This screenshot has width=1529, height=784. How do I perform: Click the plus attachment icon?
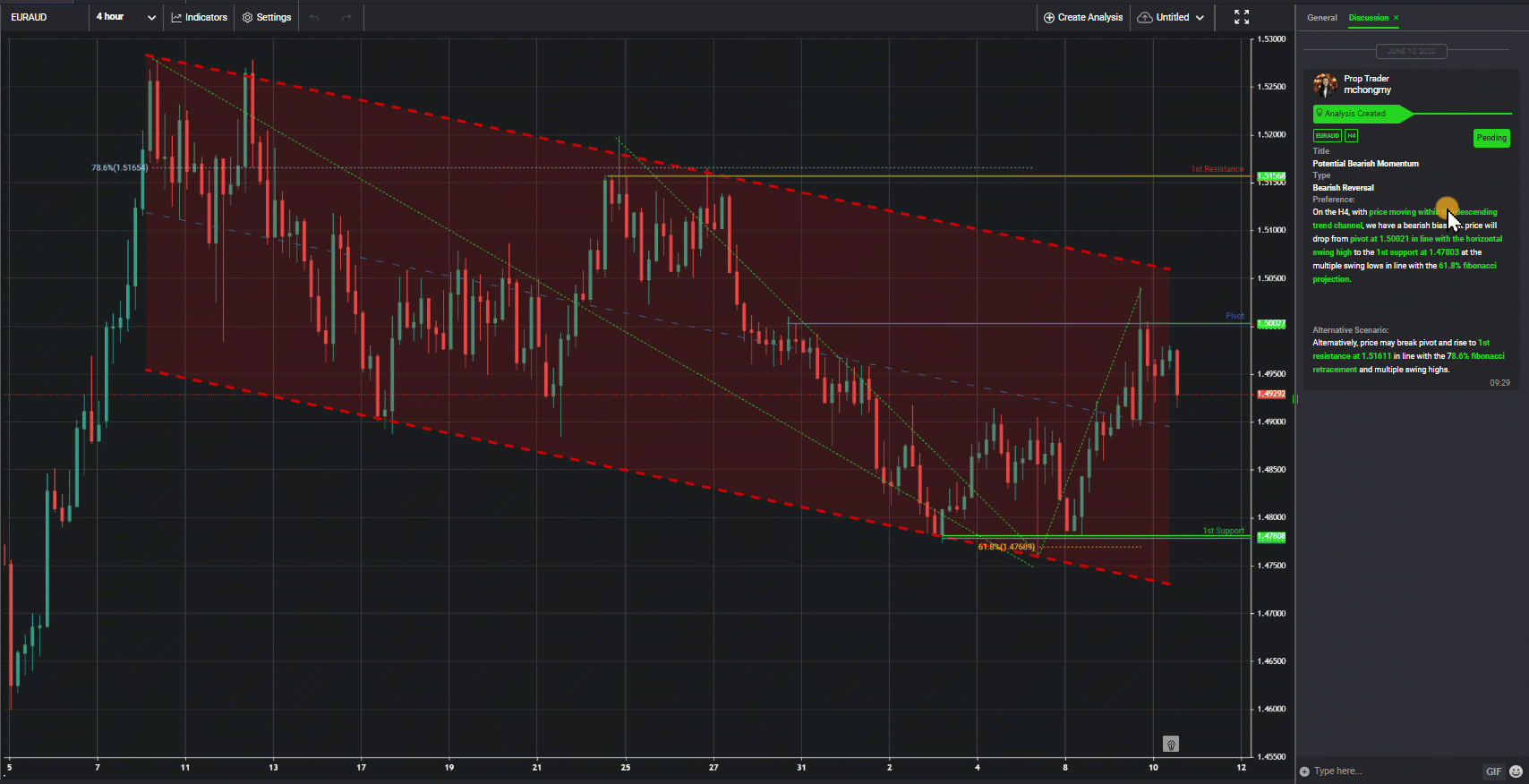(1304, 771)
